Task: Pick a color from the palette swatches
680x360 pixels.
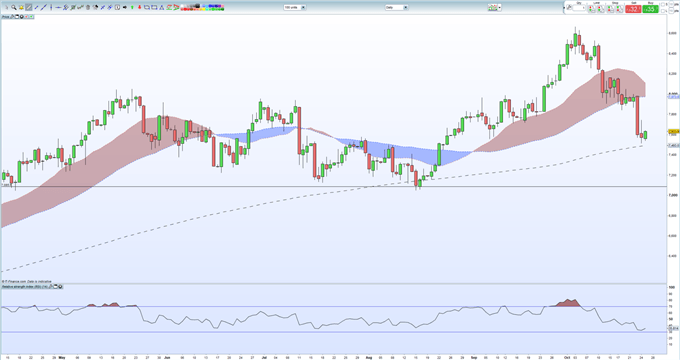Action: pyautogui.click(x=203, y=7)
